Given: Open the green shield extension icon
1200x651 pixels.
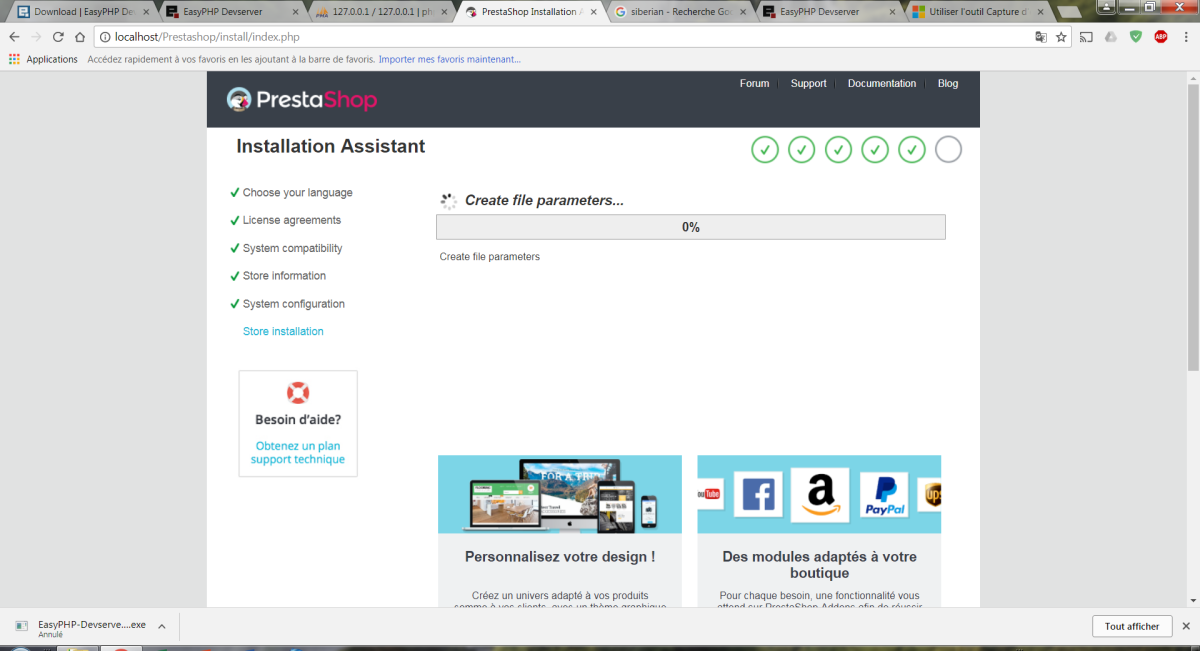Looking at the screenshot, I should pos(1135,37).
